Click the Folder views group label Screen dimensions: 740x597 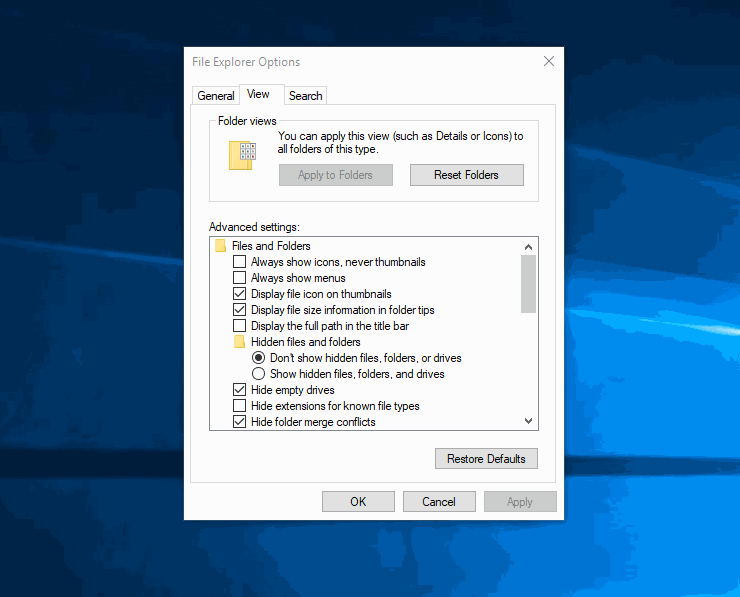tap(247, 121)
